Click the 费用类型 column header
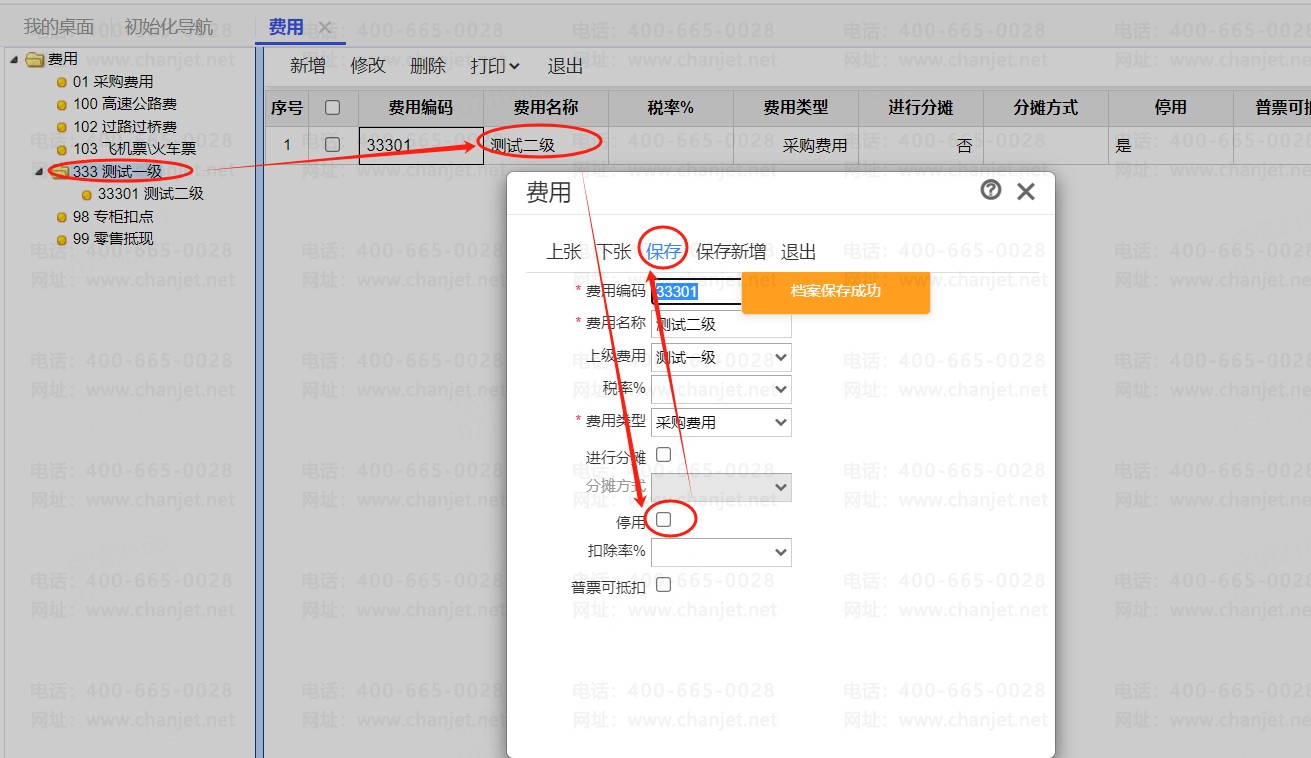Screen dimensions: 1311x758 pos(796,108)
